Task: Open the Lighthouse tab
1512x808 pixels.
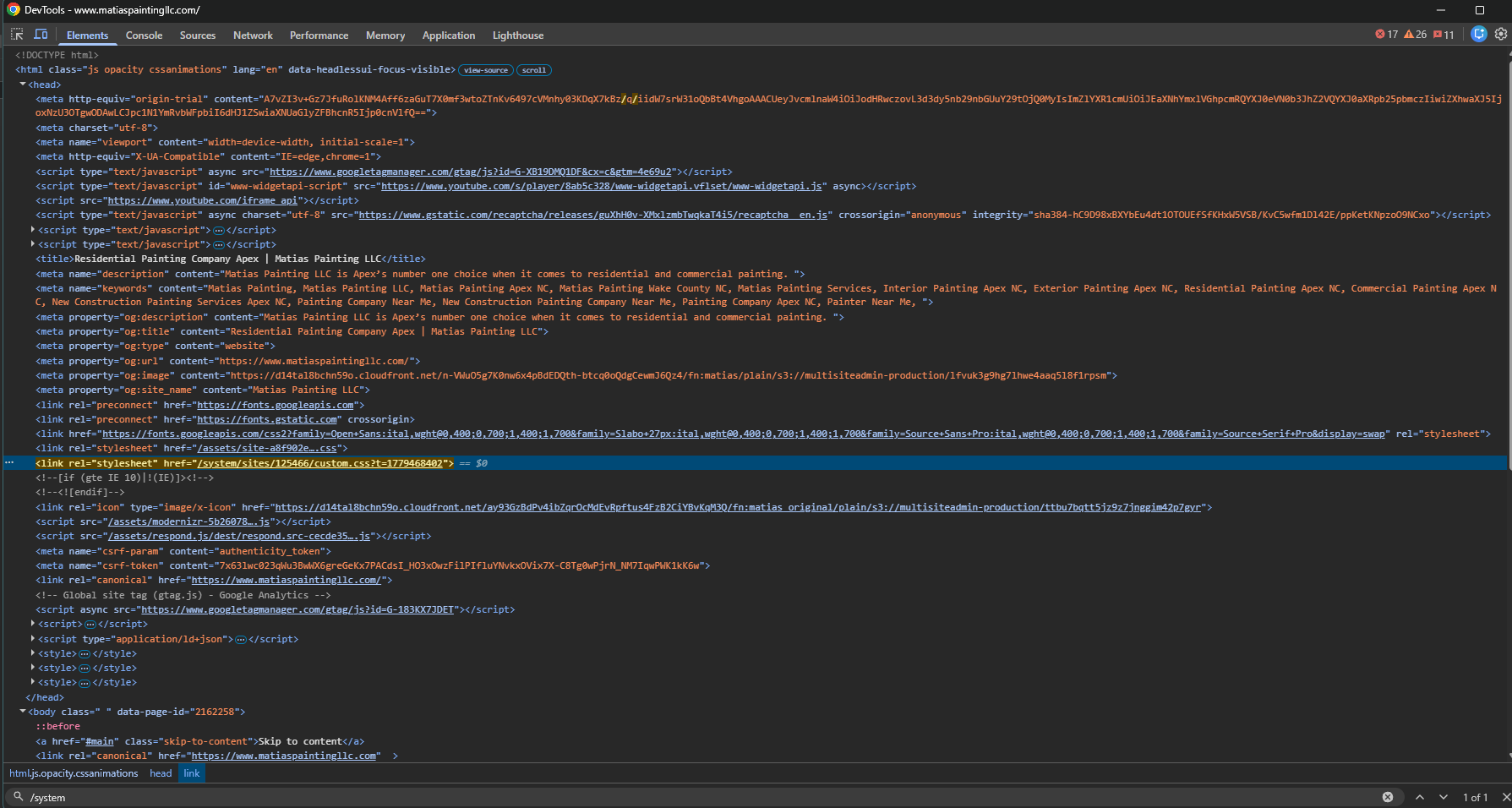Action: point(518,35)
